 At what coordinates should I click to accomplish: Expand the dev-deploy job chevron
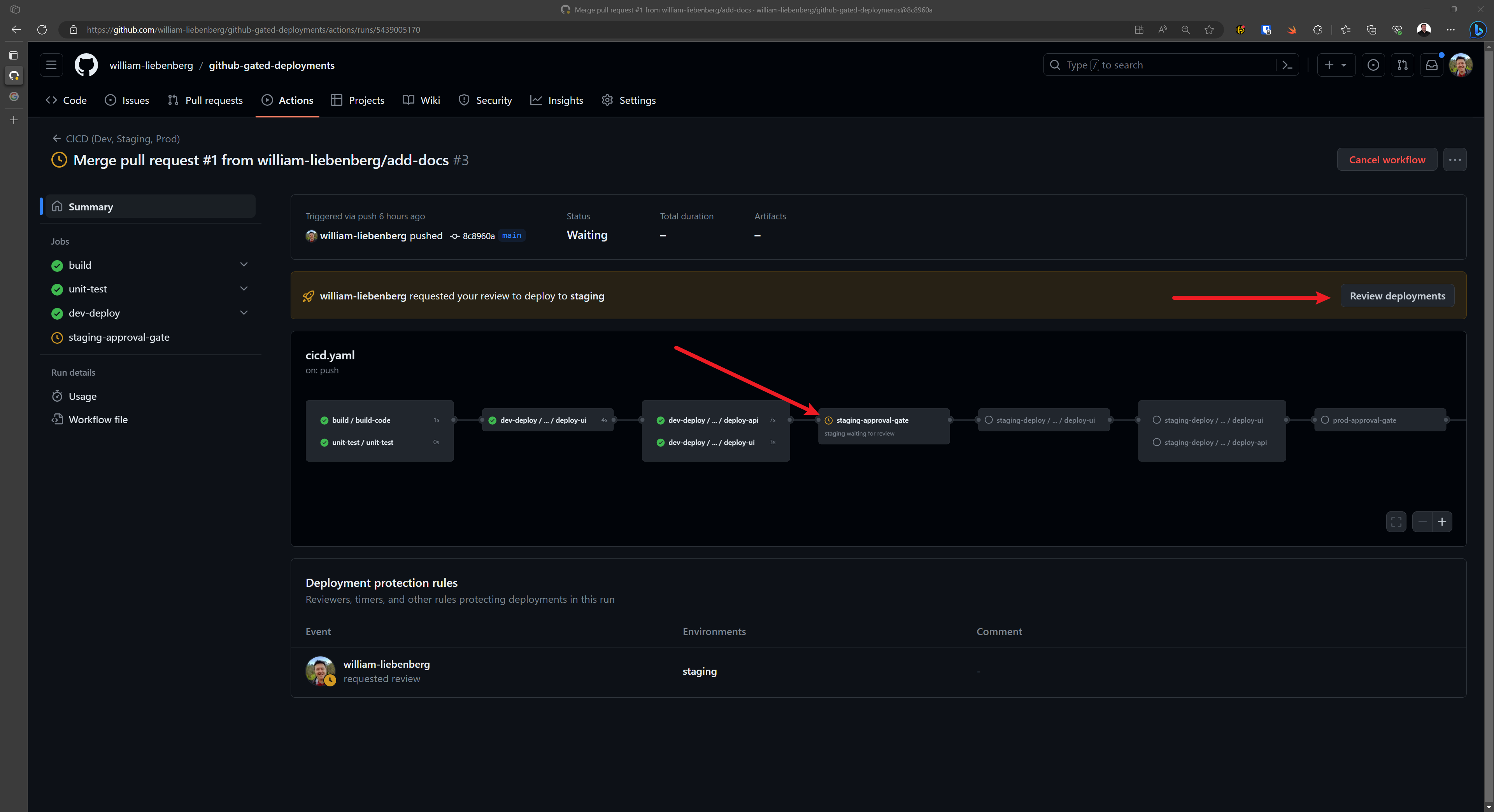[244, 313]
